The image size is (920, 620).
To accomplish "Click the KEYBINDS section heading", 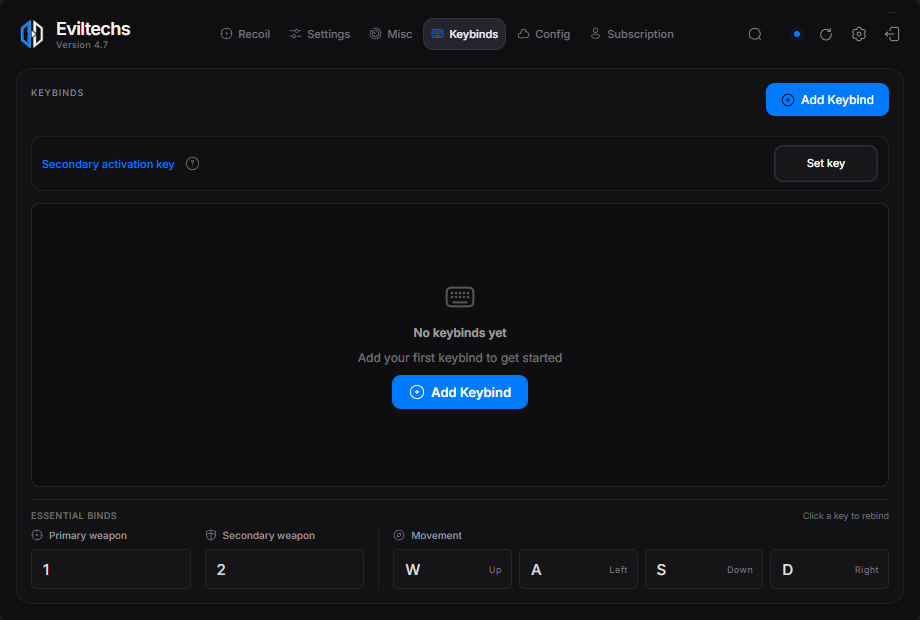I will pos(58,93).
